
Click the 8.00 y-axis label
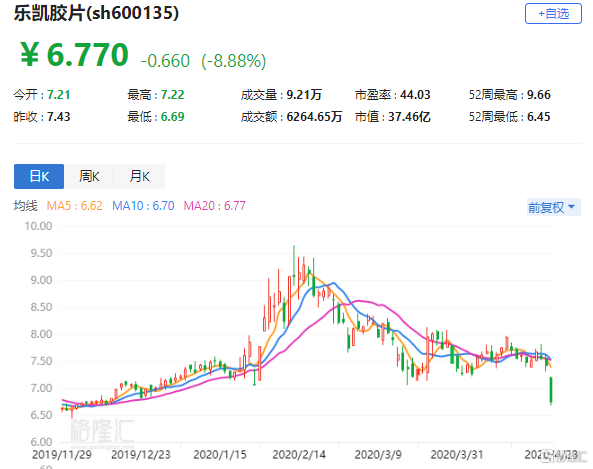pos(41,334)
